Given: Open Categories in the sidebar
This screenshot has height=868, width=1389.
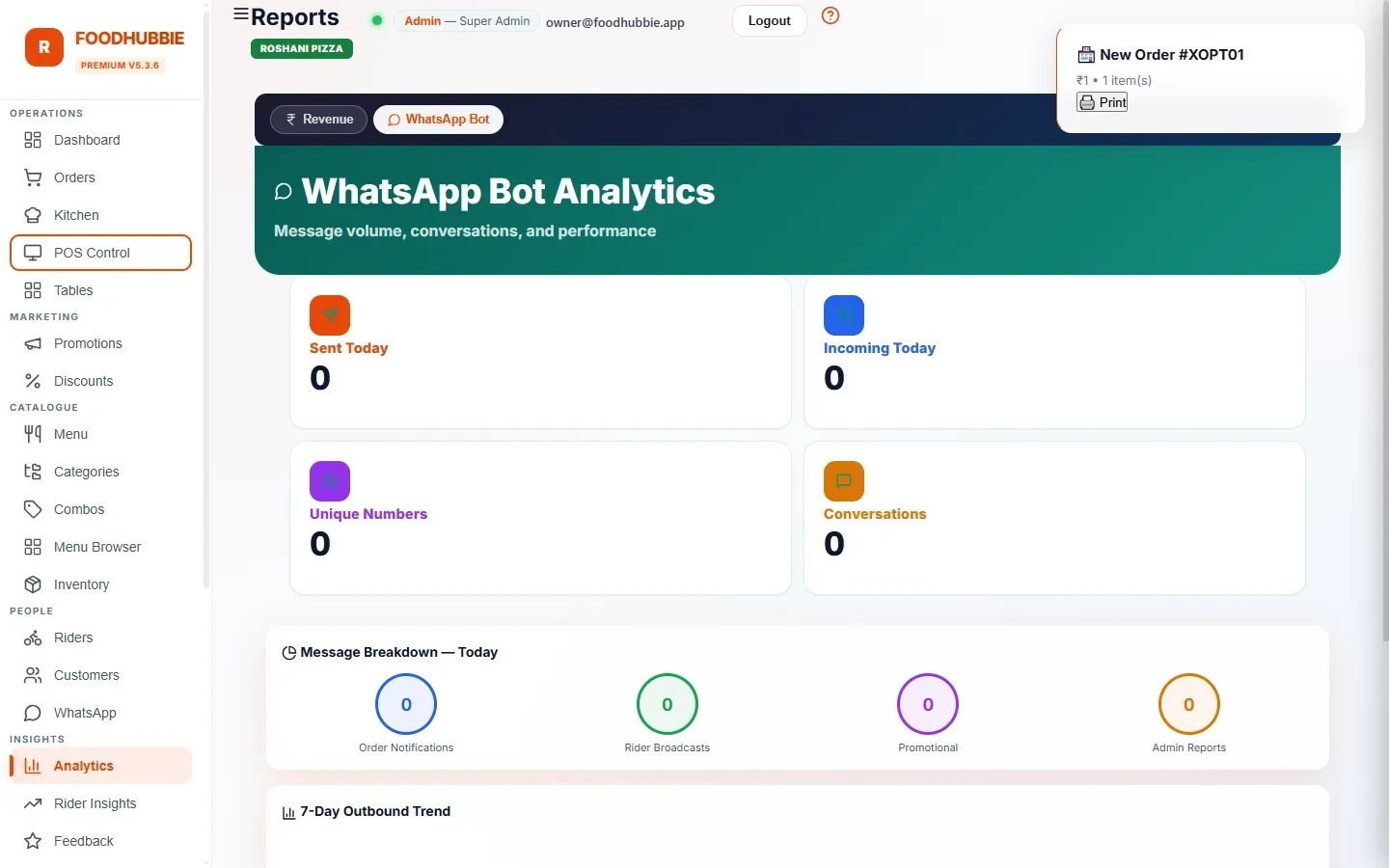Looking at the screenshot, I should (100, 472).
